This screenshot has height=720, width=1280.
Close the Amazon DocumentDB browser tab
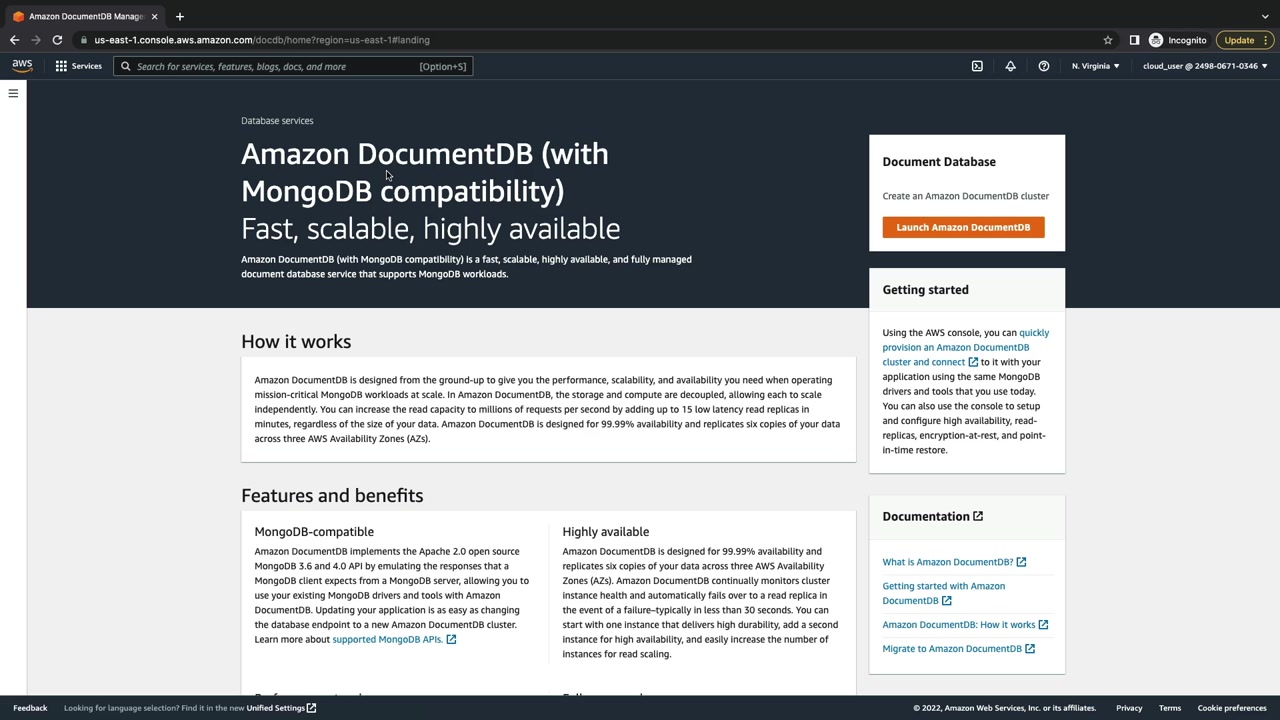pyautogui.click(x=154, y=16)
